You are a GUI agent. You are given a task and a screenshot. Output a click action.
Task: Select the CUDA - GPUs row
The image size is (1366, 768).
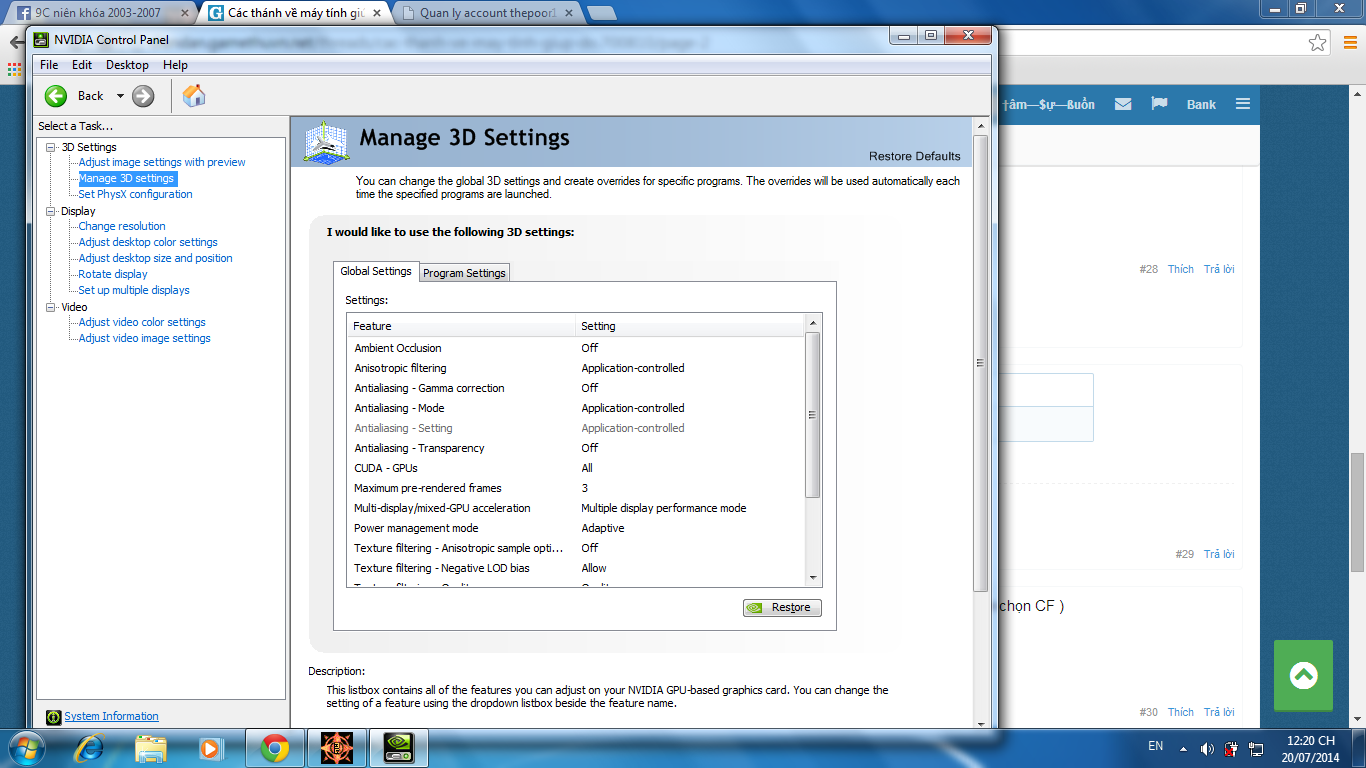click(576, 468)
